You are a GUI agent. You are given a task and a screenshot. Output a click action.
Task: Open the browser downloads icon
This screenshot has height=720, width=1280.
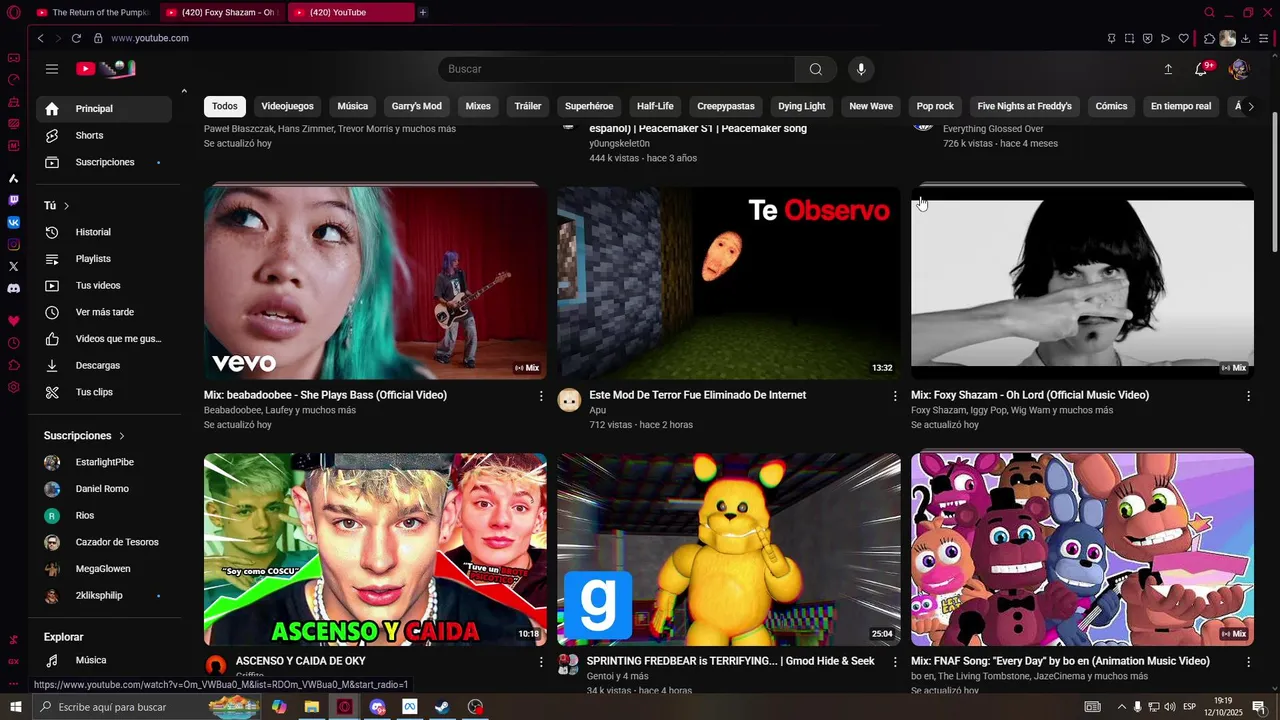tap(1246, 38)
